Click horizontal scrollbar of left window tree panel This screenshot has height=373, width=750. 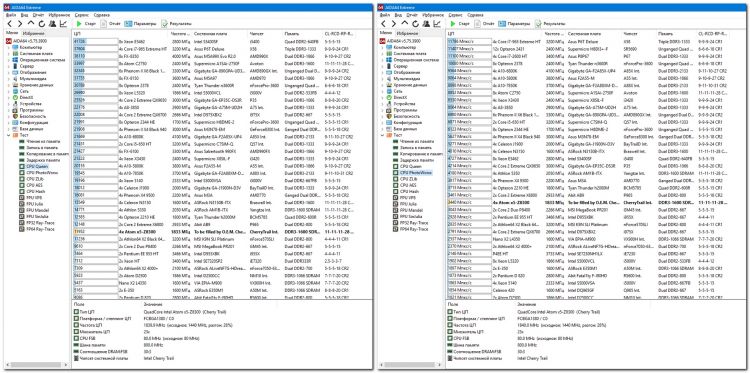[36, 365]
